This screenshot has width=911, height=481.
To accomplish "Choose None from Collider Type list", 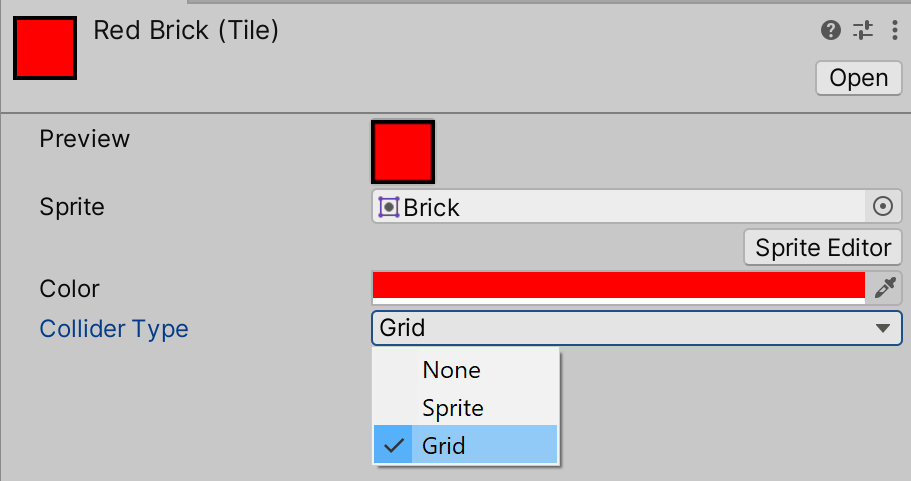I will pos(452,370).
